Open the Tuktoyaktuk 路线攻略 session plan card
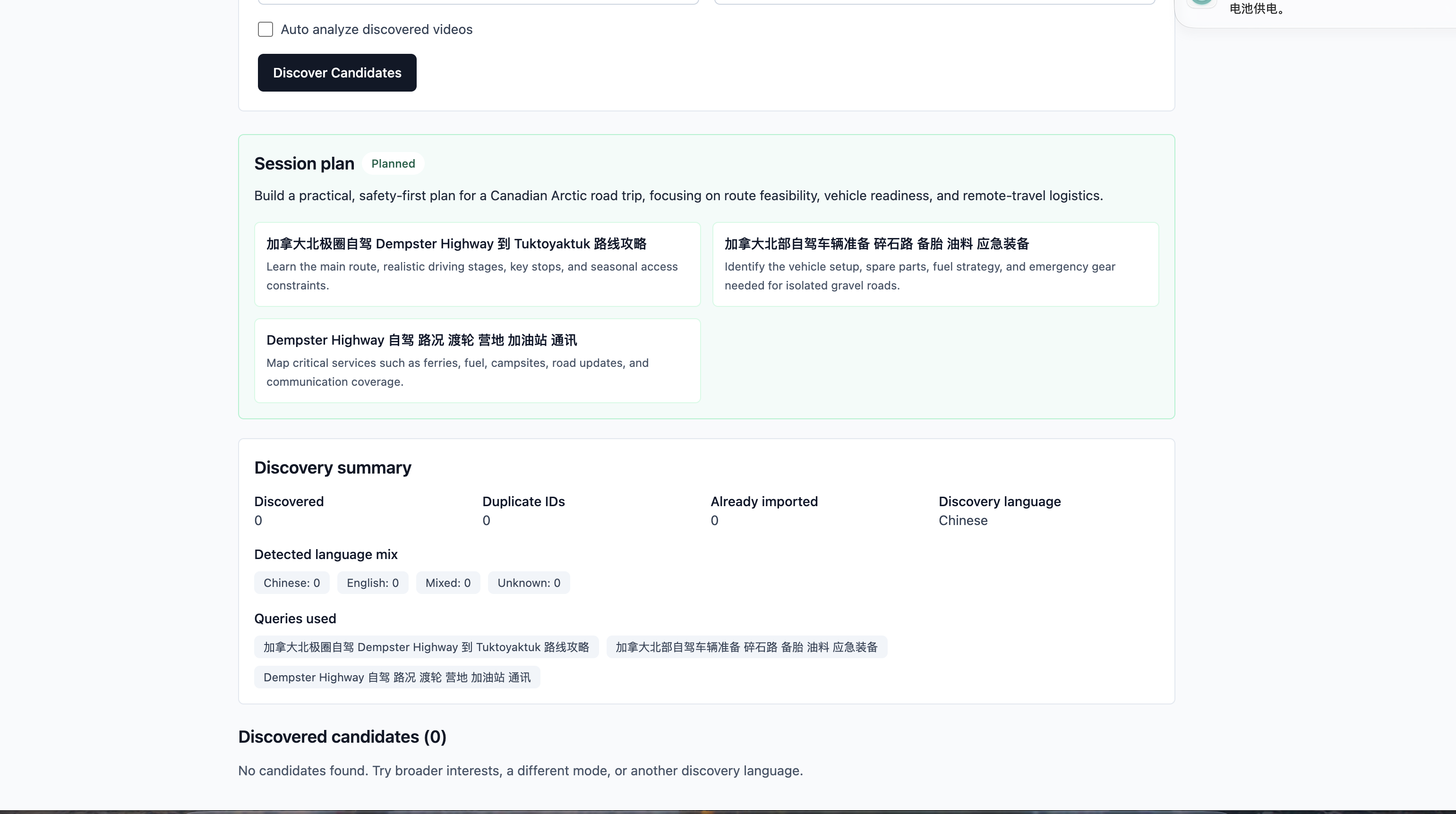 (x=477, y=264)
